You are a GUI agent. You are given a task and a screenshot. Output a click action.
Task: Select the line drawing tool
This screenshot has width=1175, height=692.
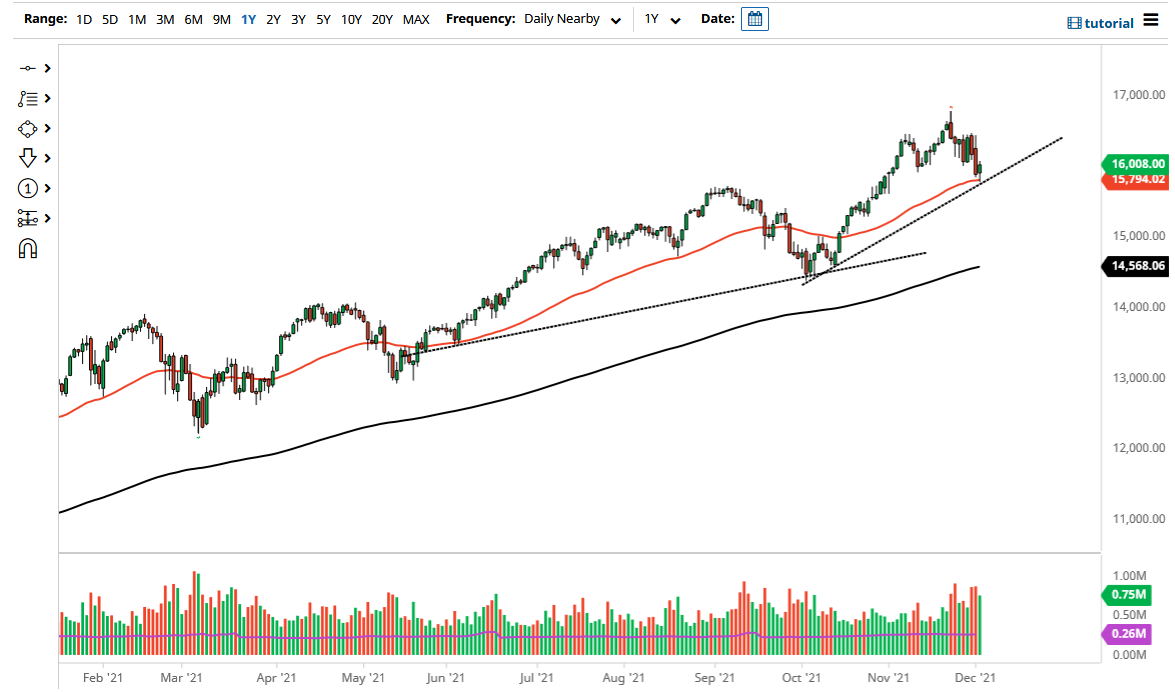point(28,68)
